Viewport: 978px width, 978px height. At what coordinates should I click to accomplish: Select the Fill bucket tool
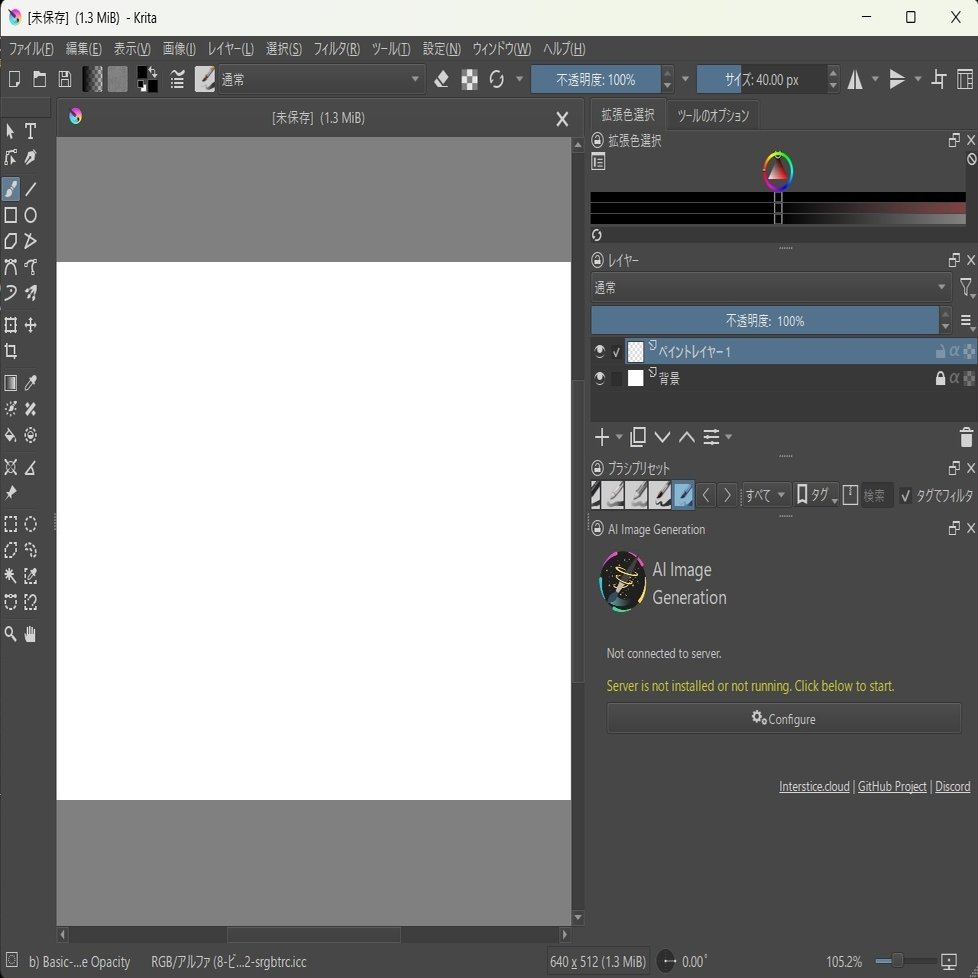pyautogui.click(x=11, y=435)
